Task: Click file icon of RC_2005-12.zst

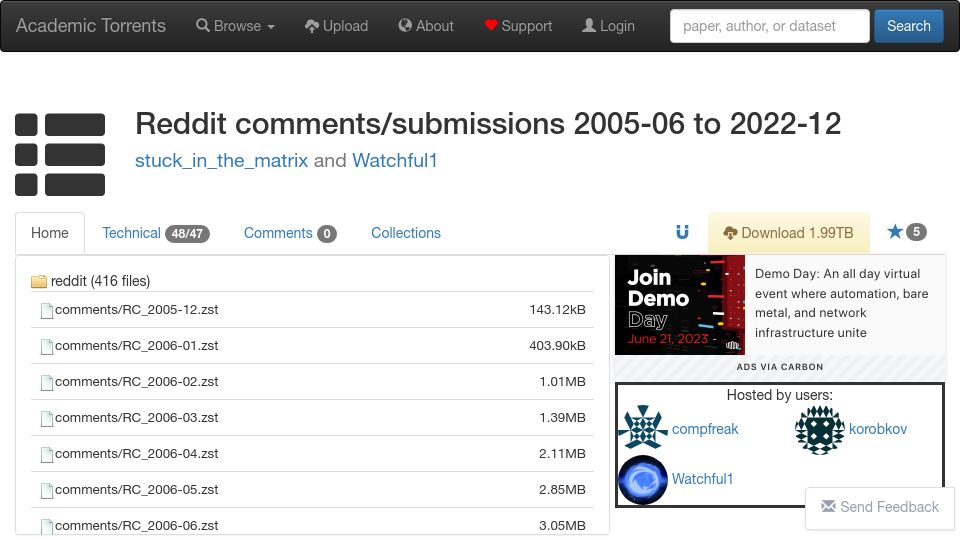Action: pyautogui.click(x=47, y=310)
